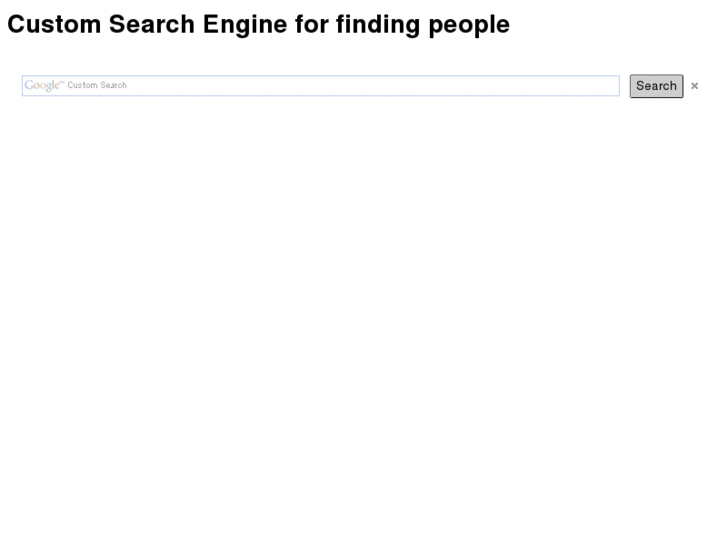
Task: Reset the search using the small gray cross
Action: 694,86
